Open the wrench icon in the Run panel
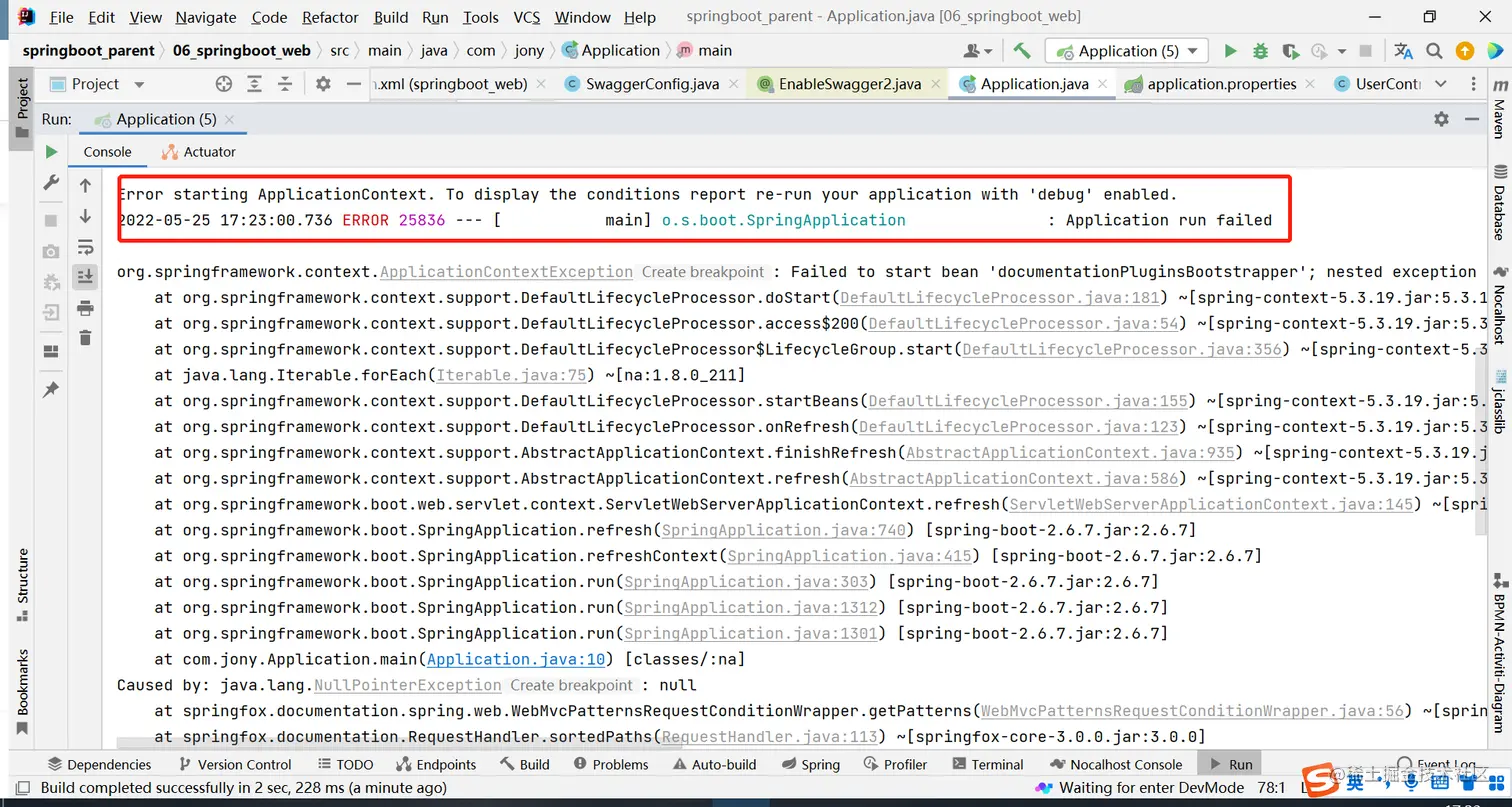 point(51,183)
